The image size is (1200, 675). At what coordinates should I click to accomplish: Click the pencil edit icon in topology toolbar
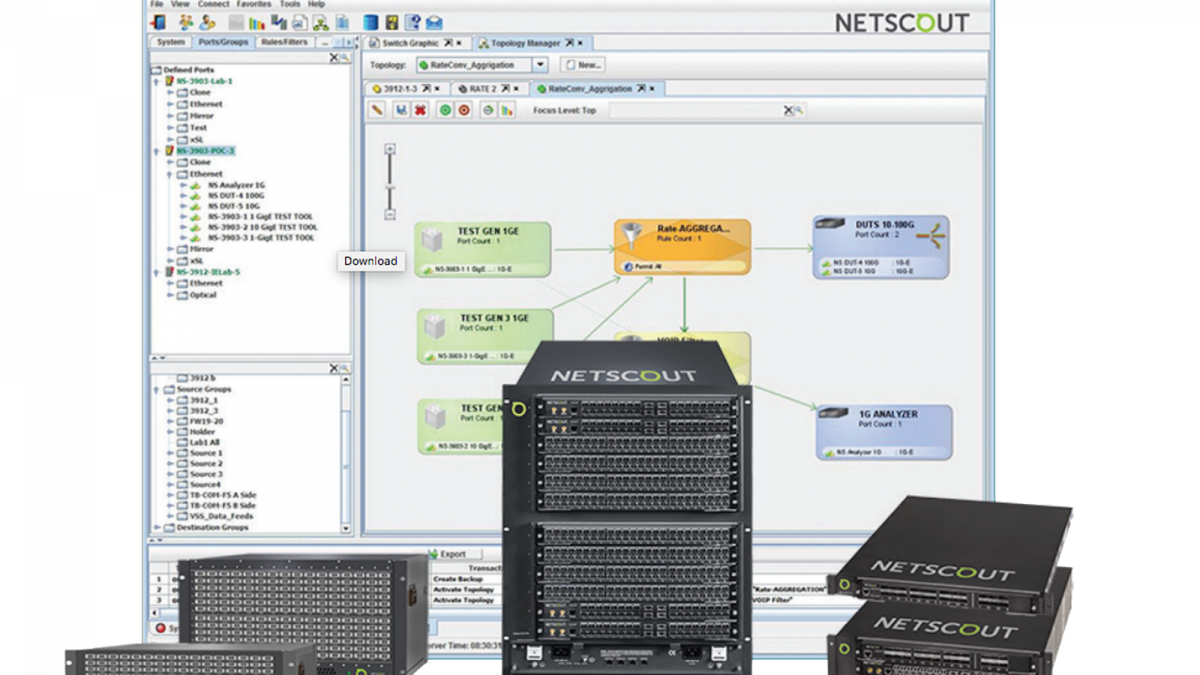[x=377, y=110]
